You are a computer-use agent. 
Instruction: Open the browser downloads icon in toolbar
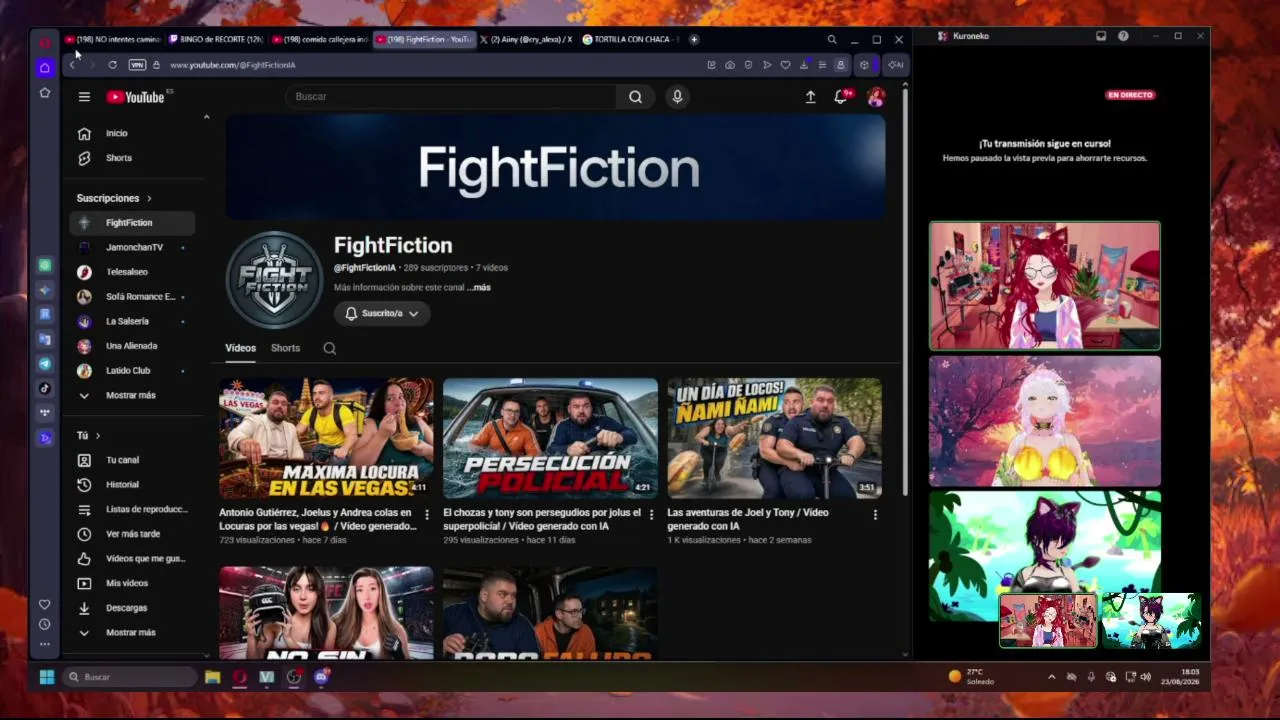[803, 65]
